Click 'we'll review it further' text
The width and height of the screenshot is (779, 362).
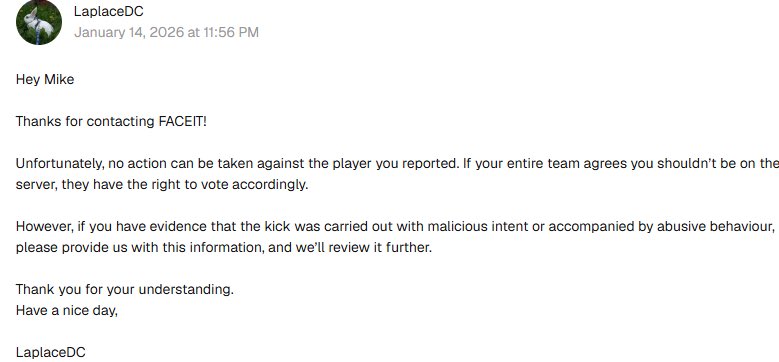click(x=364, y=247)
